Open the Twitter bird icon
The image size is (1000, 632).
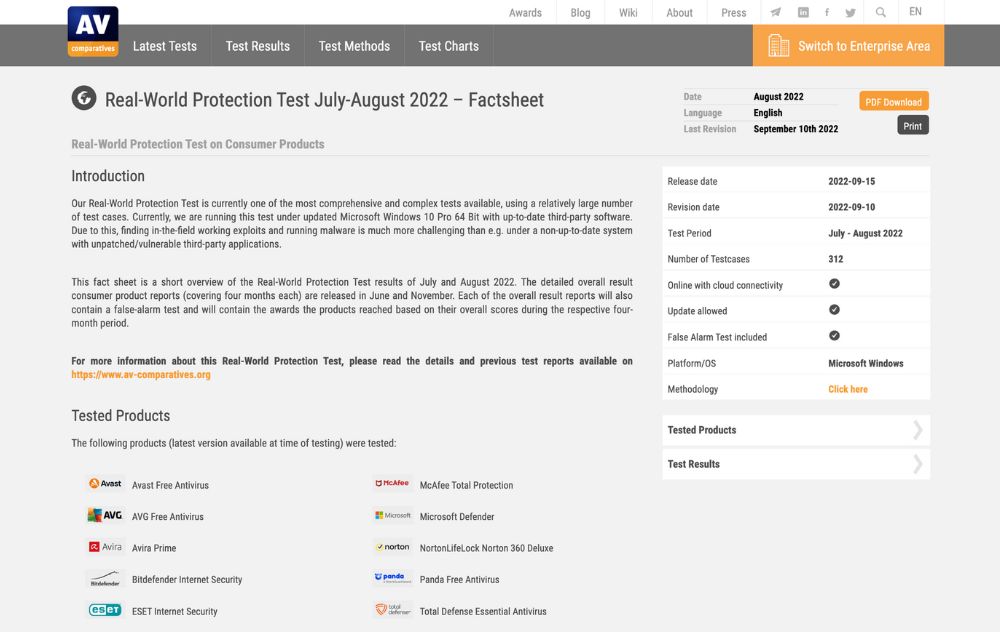click(x=850, y=13)
